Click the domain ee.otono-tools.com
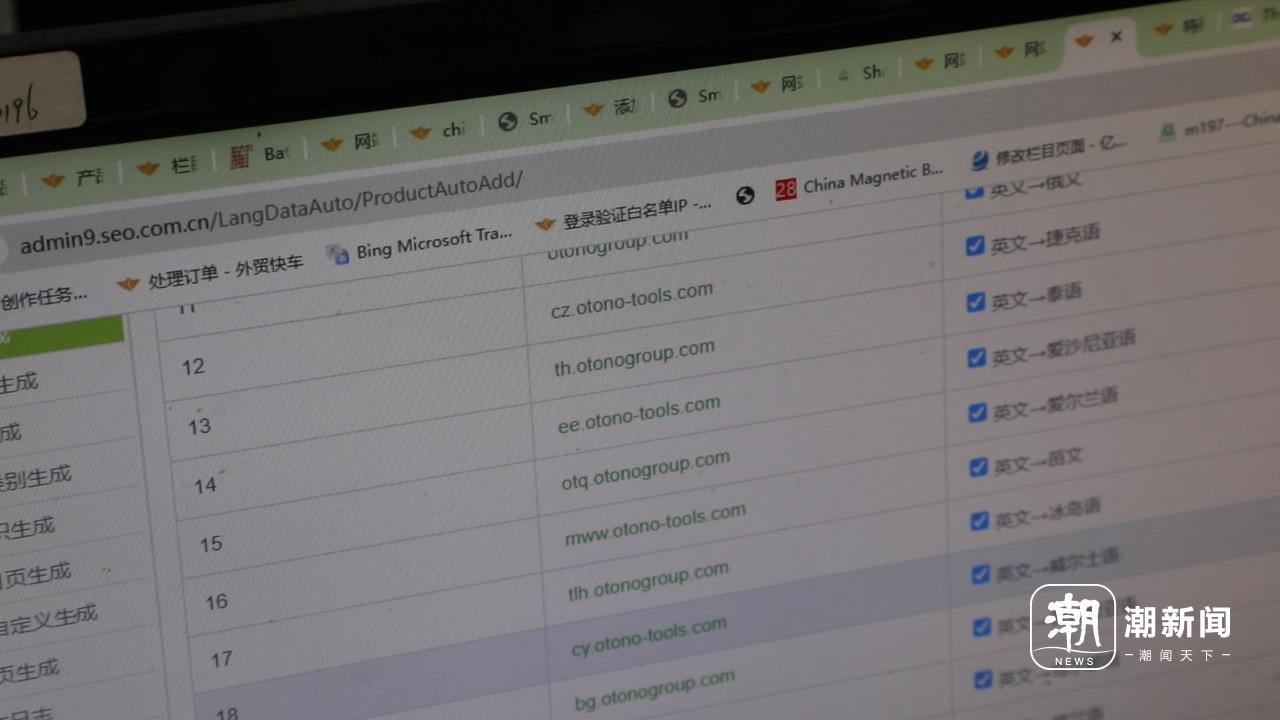This screenshot has width=1280, height=720. (639, 415)
